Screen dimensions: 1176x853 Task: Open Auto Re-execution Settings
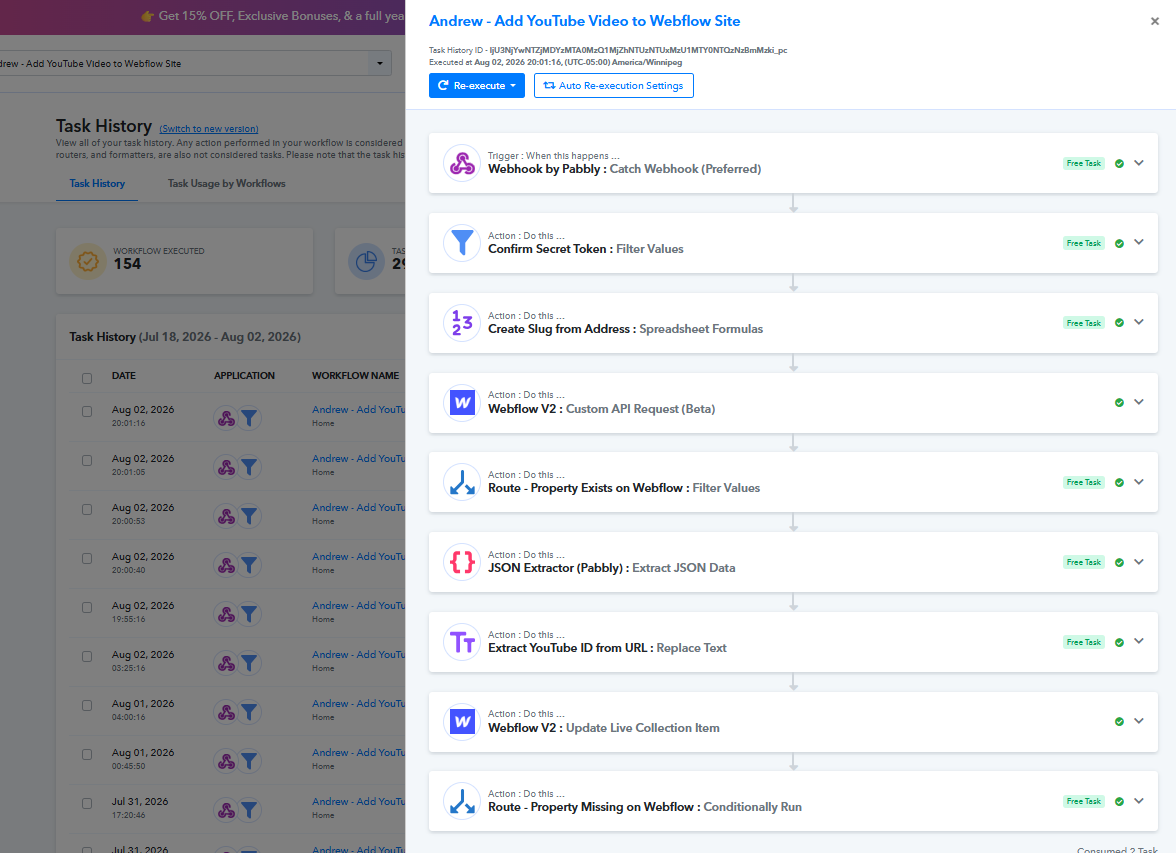tap(614, 86)
